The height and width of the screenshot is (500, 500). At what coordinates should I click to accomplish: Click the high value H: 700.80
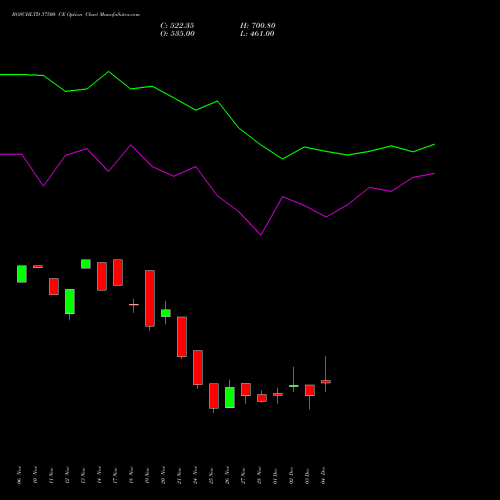[258, 26]
